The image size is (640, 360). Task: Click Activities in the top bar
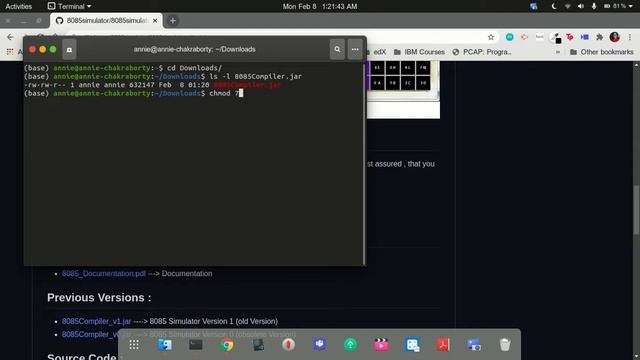tap(18, 6)
